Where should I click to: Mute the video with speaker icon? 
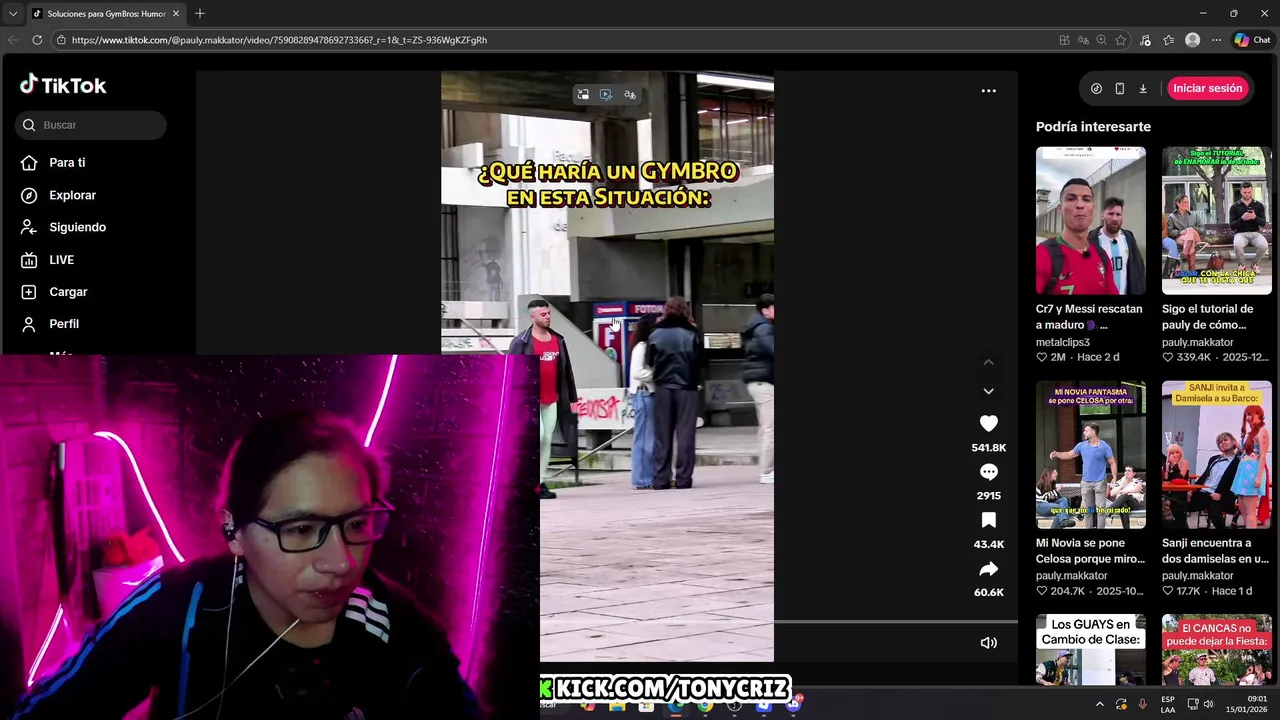pos(988,643)
